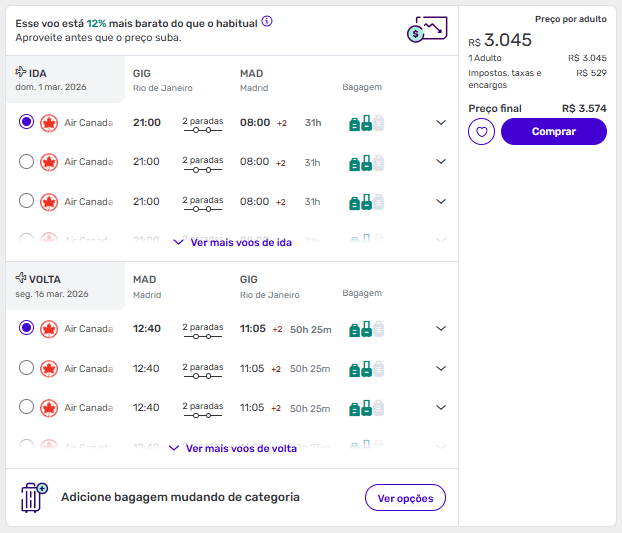This screenshot has width=622, height=533.
Task: Show more flights via Ver mais voos de ida
Action: [233, 242]
